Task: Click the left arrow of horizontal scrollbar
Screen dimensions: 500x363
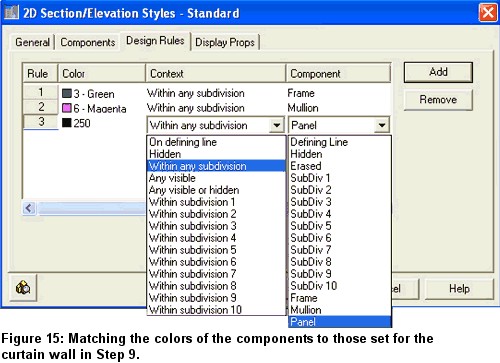Action: 29,208
